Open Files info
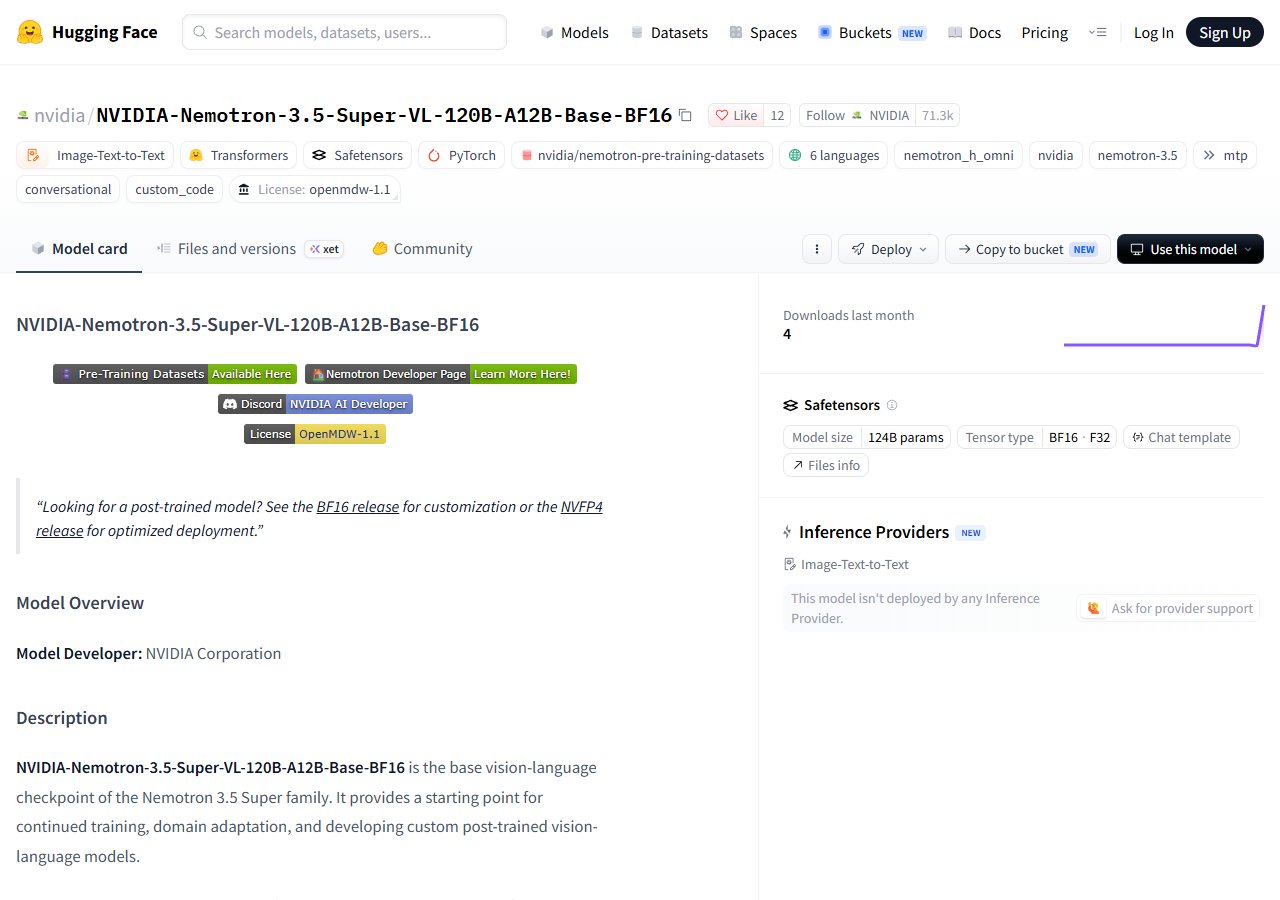Viewport: 1280px width, 900px height. click(x=826, y=465)
